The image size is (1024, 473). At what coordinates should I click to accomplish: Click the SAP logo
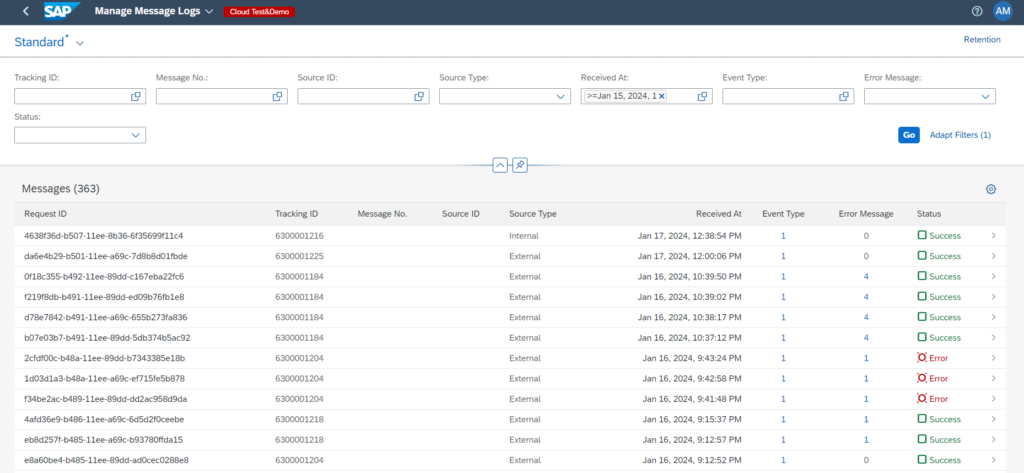click(x=62, y=11)
